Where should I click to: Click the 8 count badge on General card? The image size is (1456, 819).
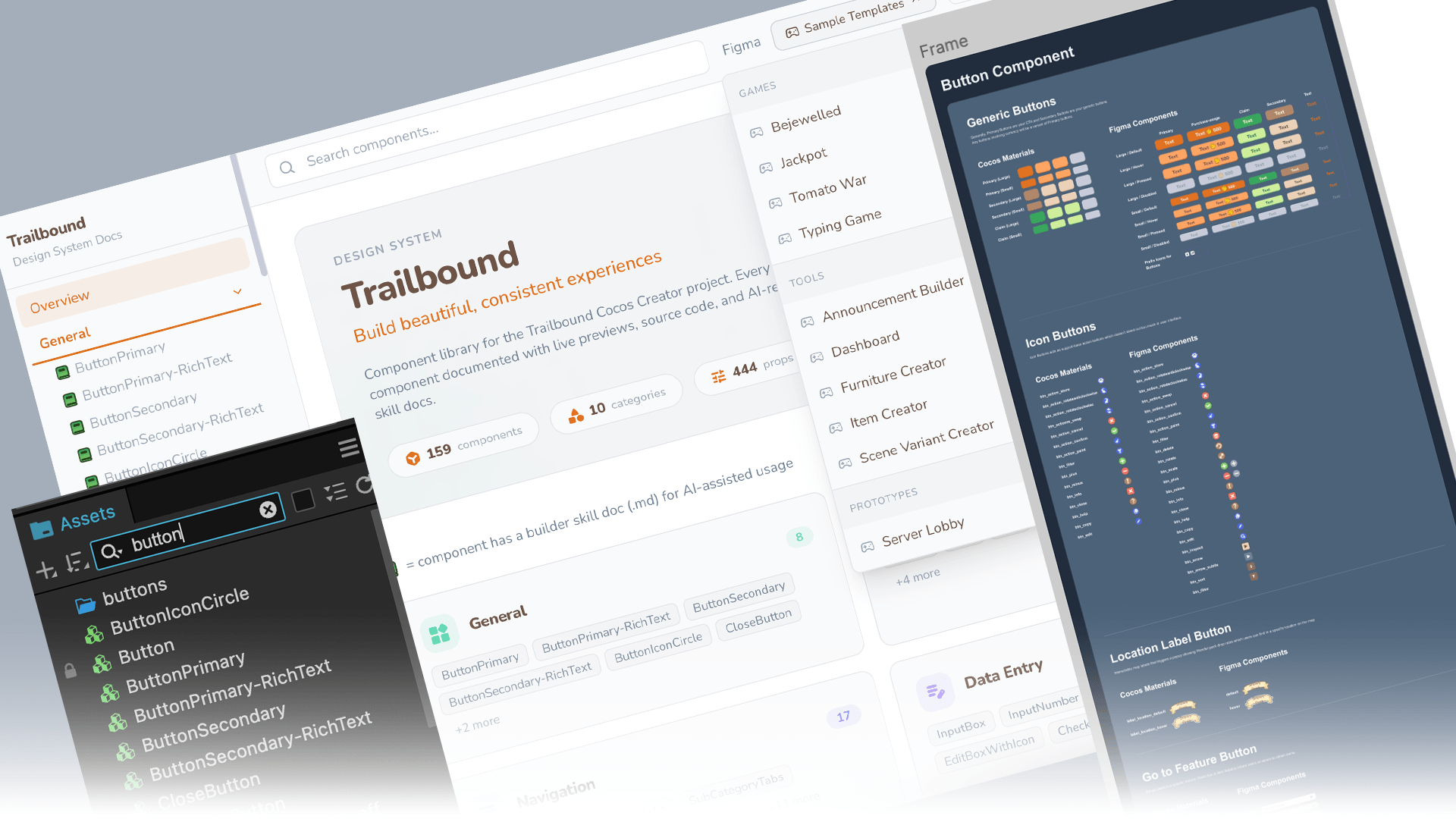(x=799, y=537)
